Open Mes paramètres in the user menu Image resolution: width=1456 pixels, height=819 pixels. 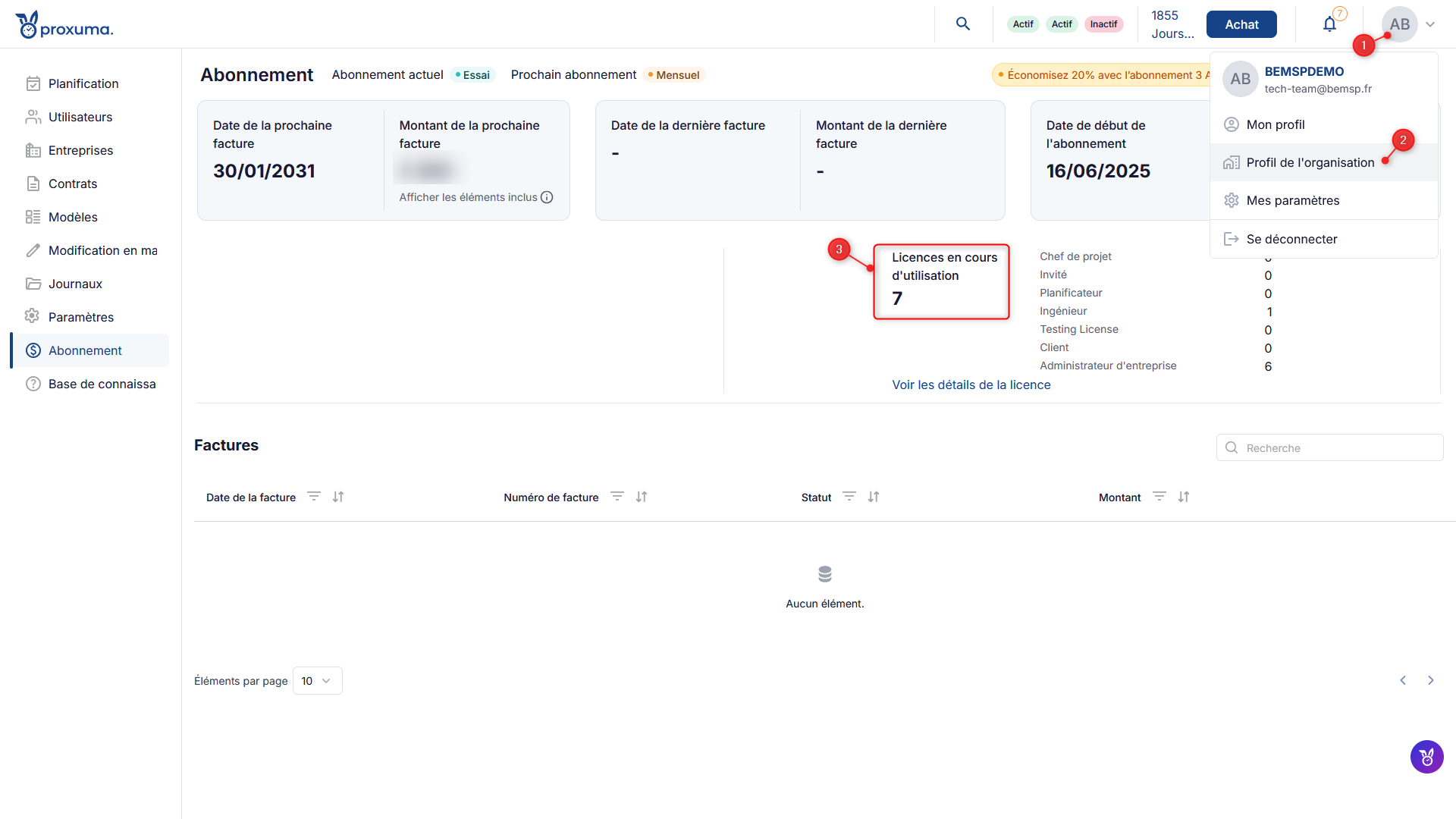click(1292, 200)
